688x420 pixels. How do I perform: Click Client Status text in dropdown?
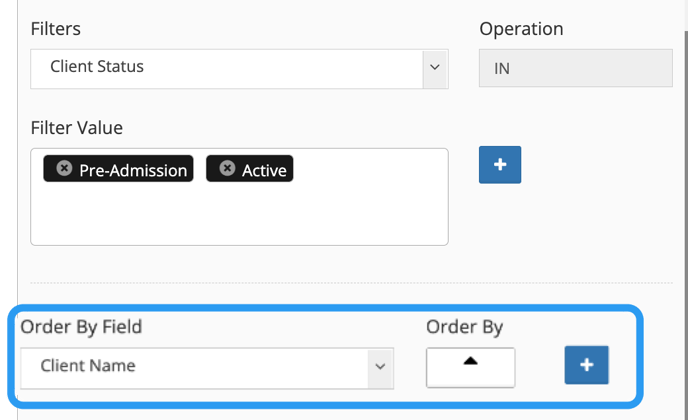pyautogui.click(x=97, y=67)
